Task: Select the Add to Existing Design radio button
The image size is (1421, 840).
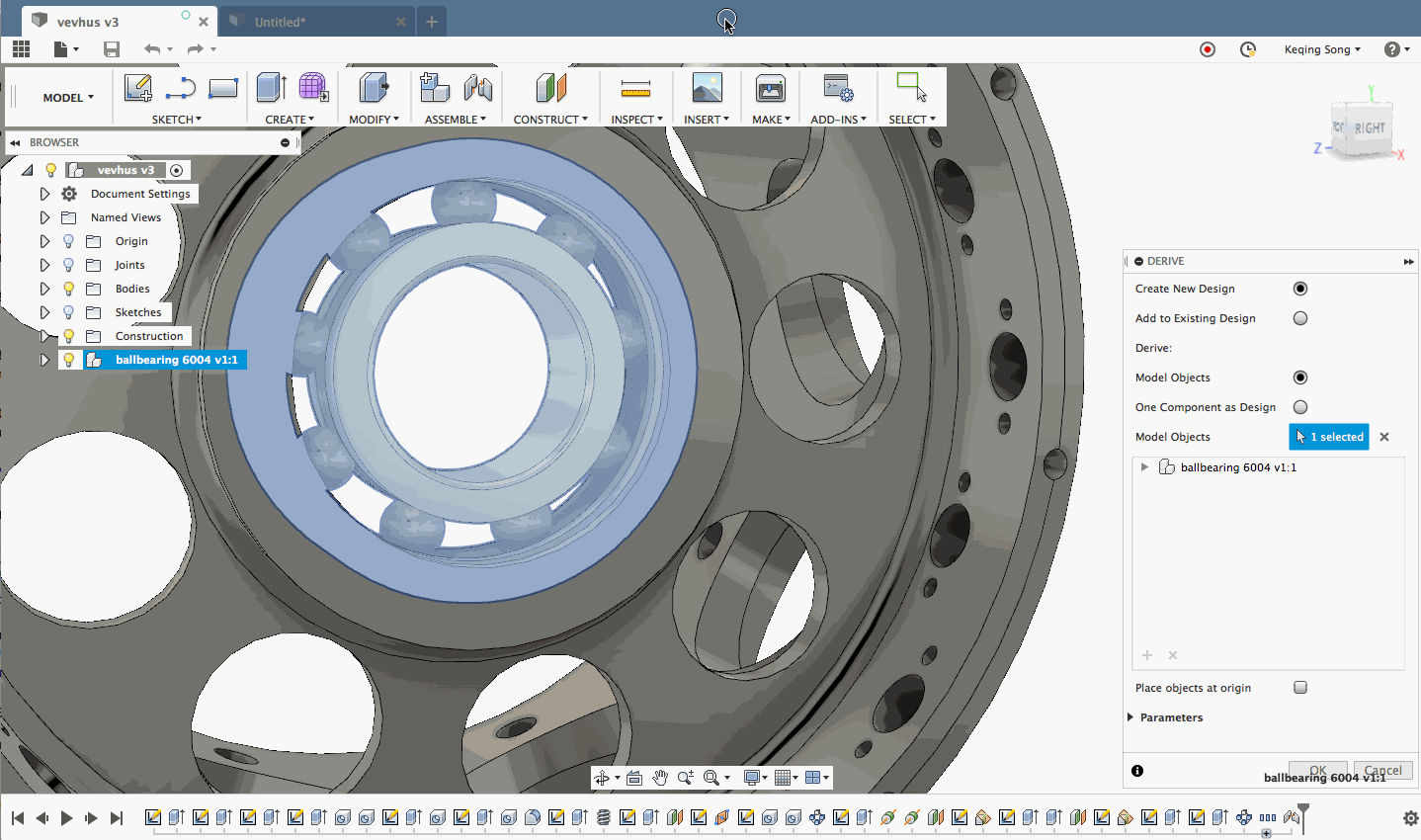Action: tap(1300, 318)
